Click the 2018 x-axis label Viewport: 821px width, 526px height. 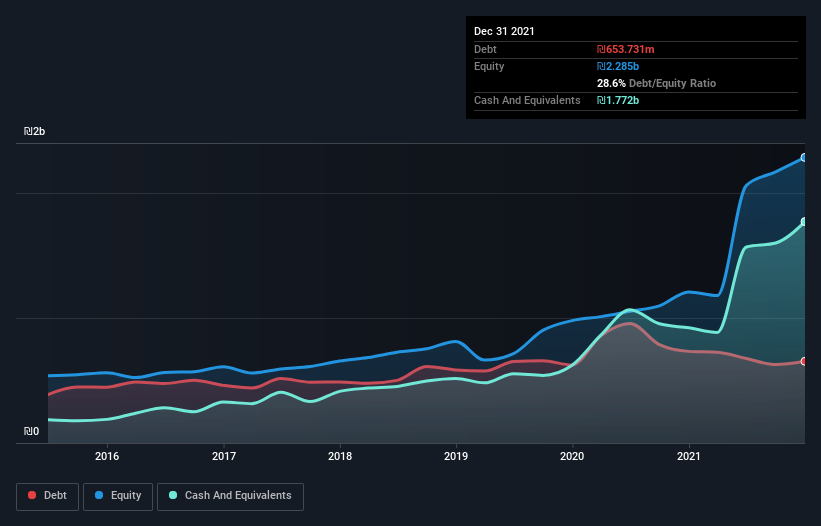point(340,456)
